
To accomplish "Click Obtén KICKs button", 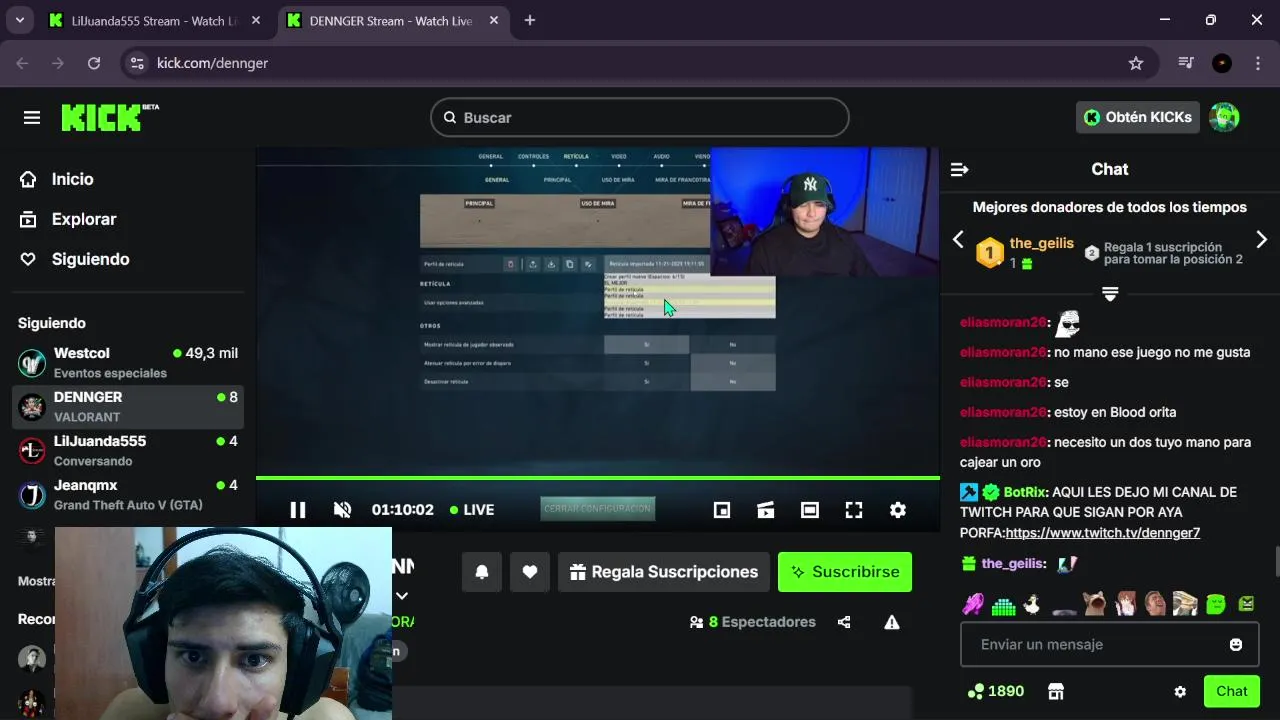I will pos(1138,117).
